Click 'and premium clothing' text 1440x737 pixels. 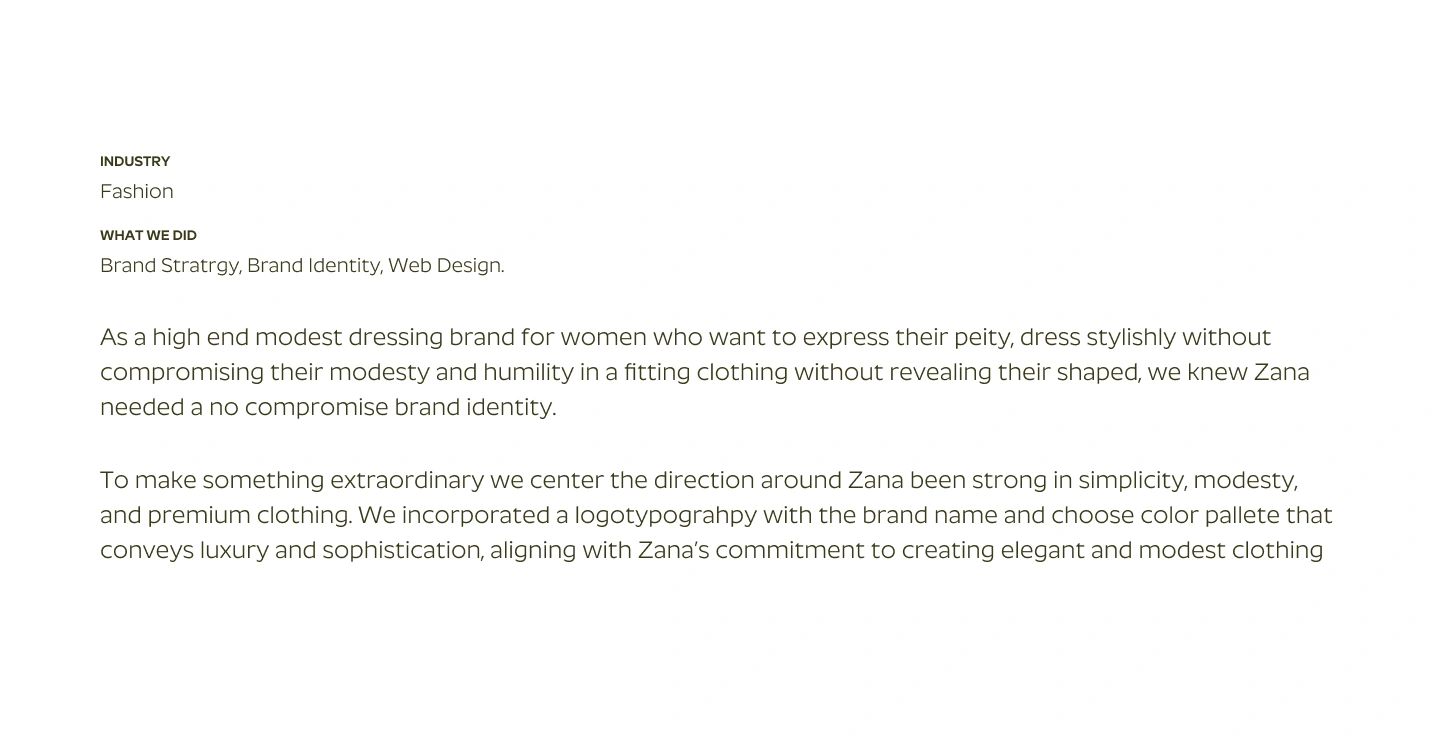225,515
